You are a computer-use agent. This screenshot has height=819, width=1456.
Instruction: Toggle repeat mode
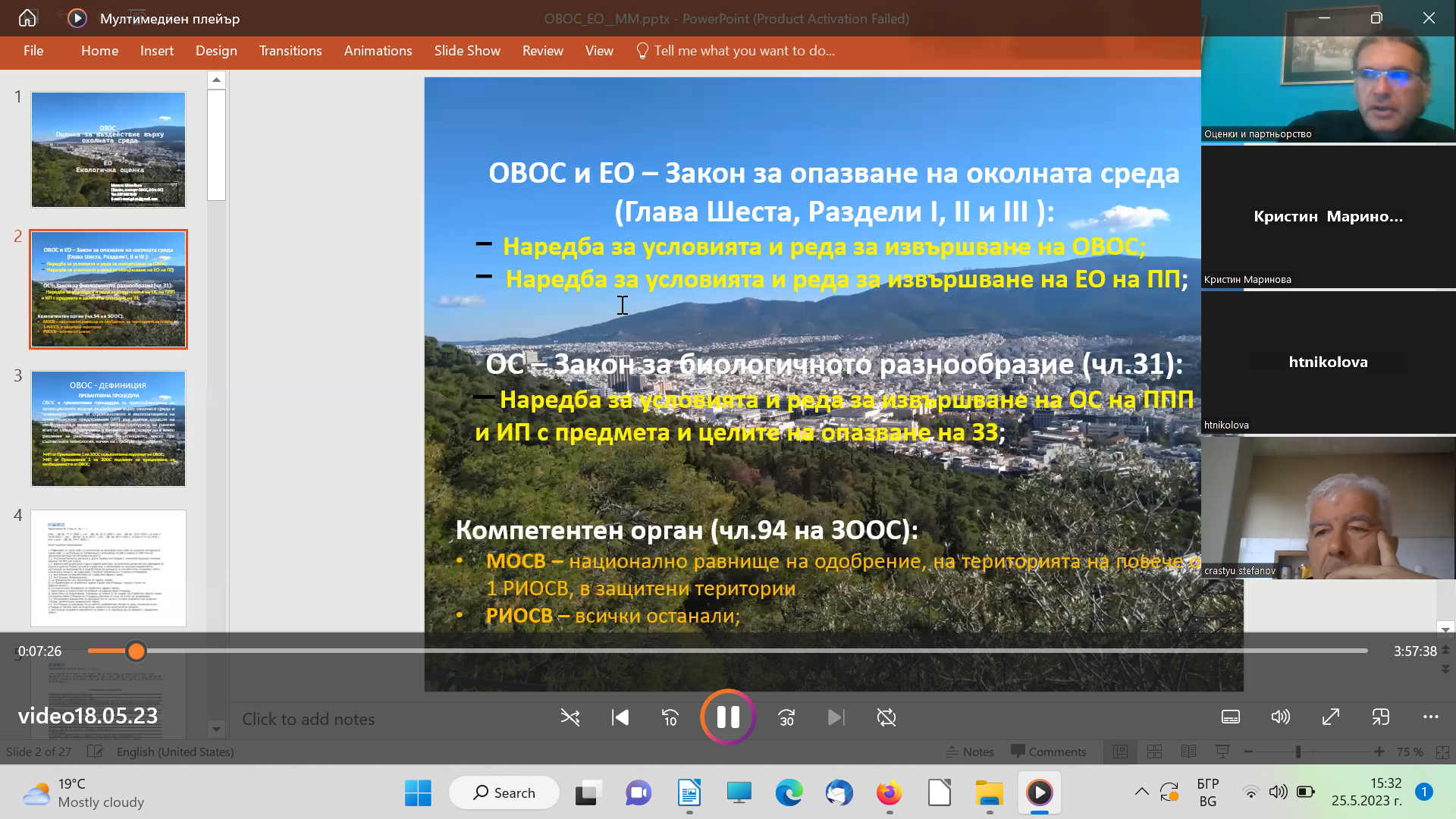pos(886,717)
